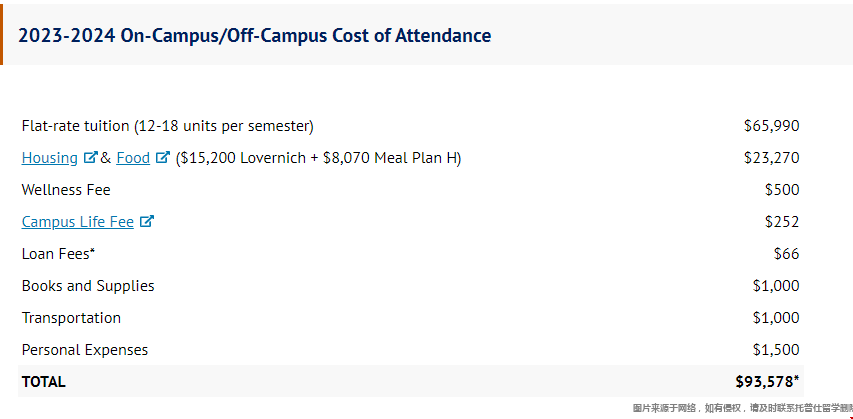The width and height of the screenshot is (853, 419).
Task: Click external-link icon next to Housing
Action: (x=90, y=158)
